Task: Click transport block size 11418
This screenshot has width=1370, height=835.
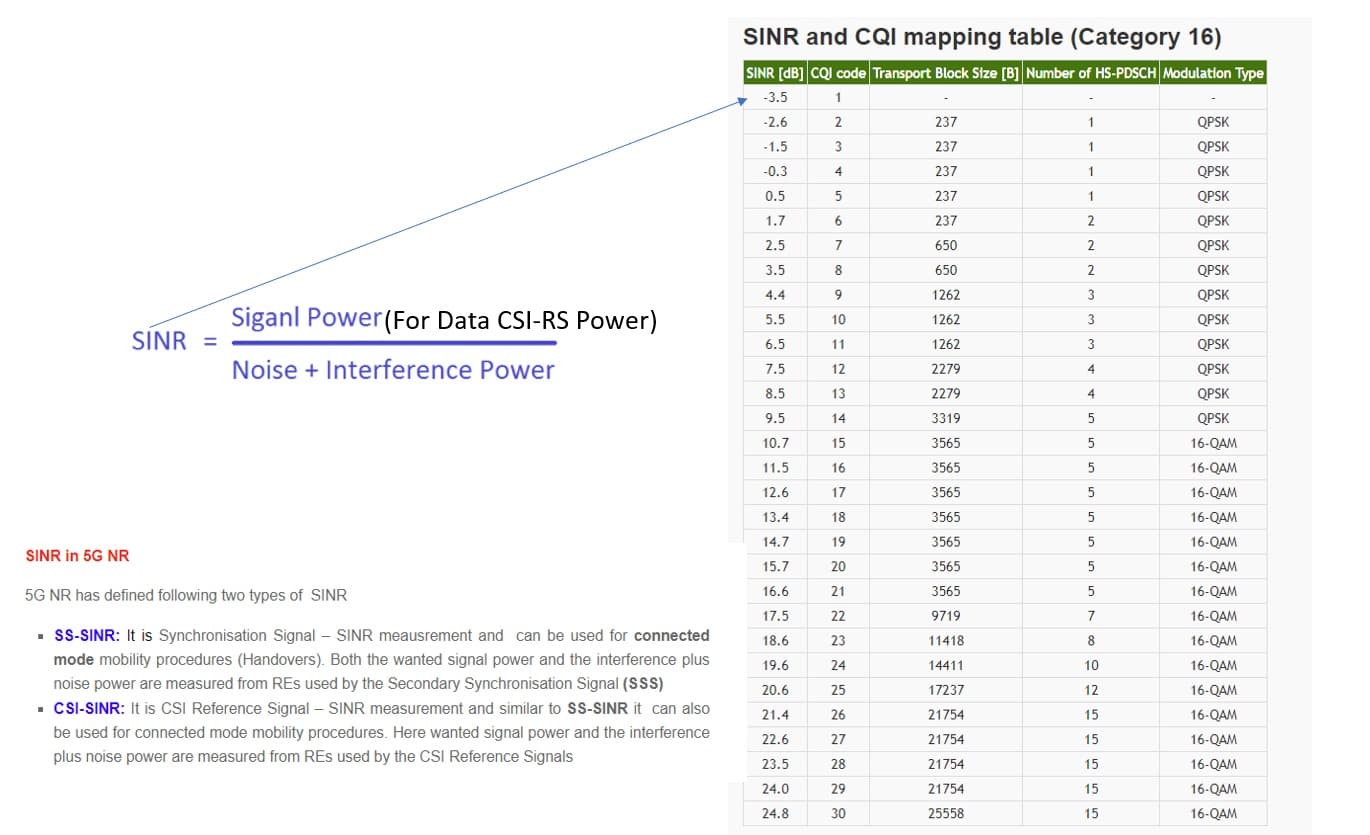Action: point(945,641)
